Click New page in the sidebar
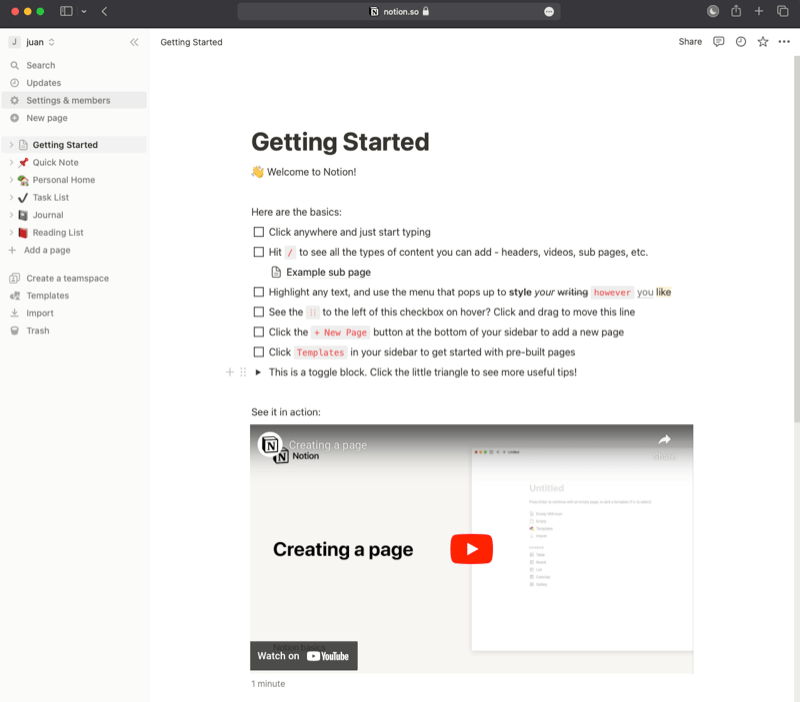The width and height of the screenshot is (800, 702). click(x=74, y=118)
